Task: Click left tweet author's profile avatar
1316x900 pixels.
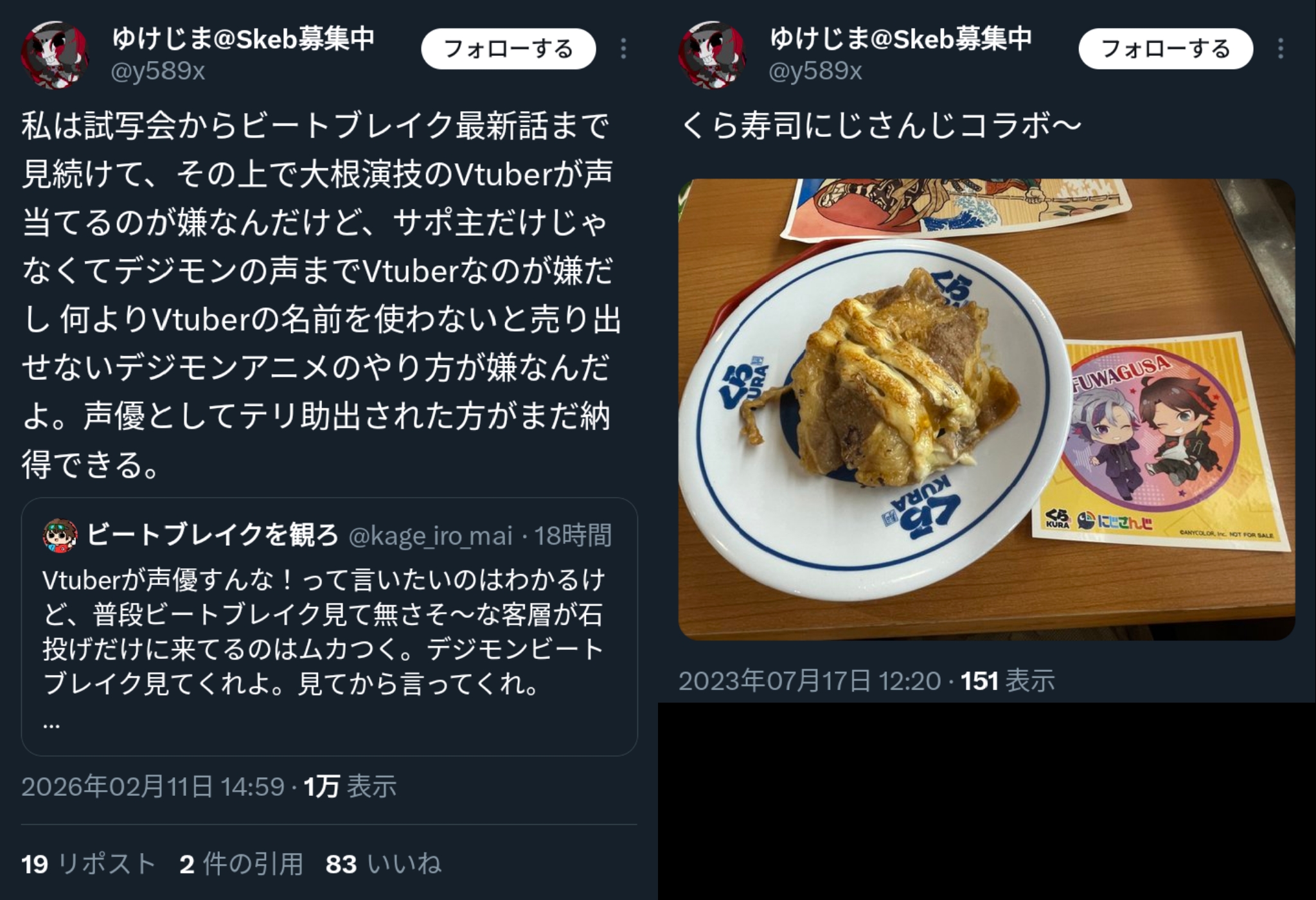Action: [x=55, y=55]
